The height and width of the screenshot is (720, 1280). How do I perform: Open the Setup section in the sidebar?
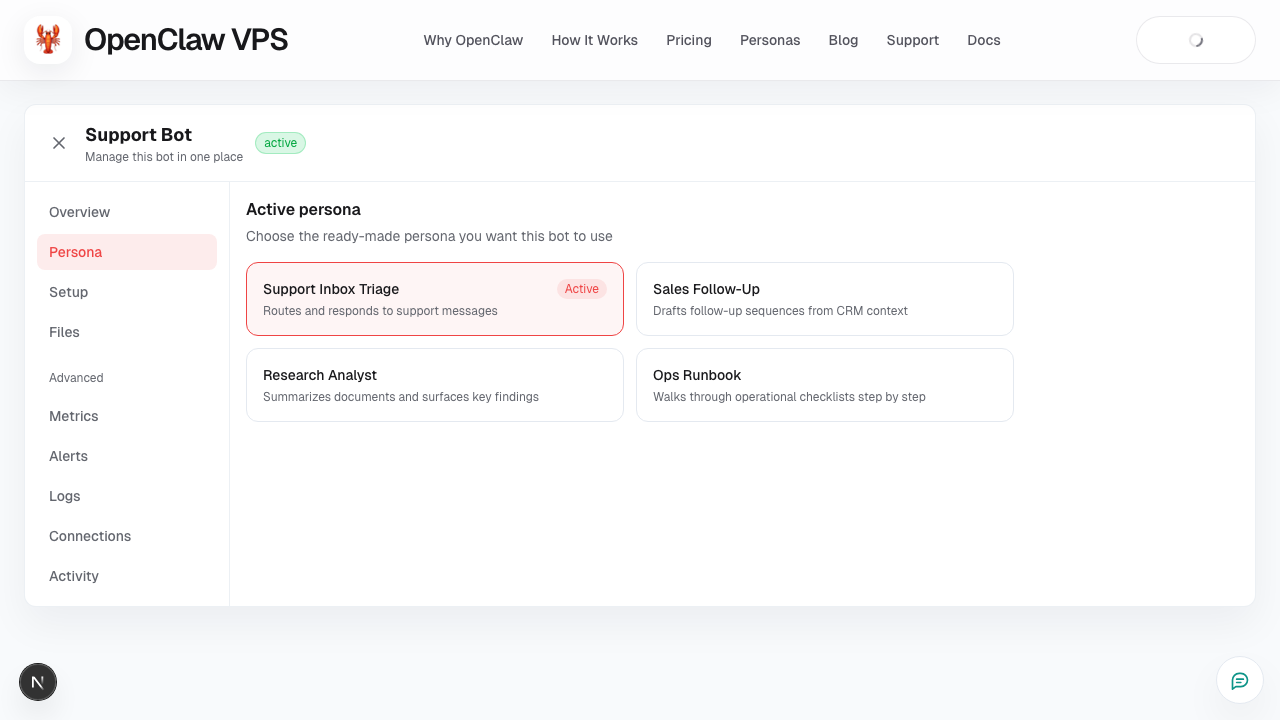tap(68, 292)
